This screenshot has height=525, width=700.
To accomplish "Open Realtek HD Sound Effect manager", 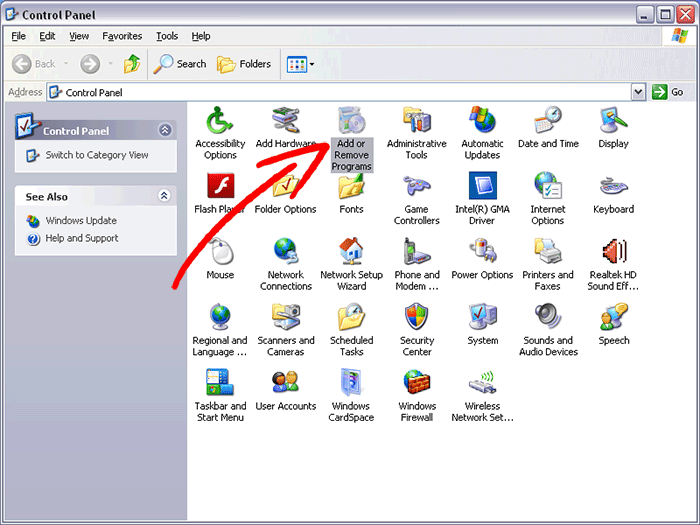I will pyautogui.click(x=613, y=264).
